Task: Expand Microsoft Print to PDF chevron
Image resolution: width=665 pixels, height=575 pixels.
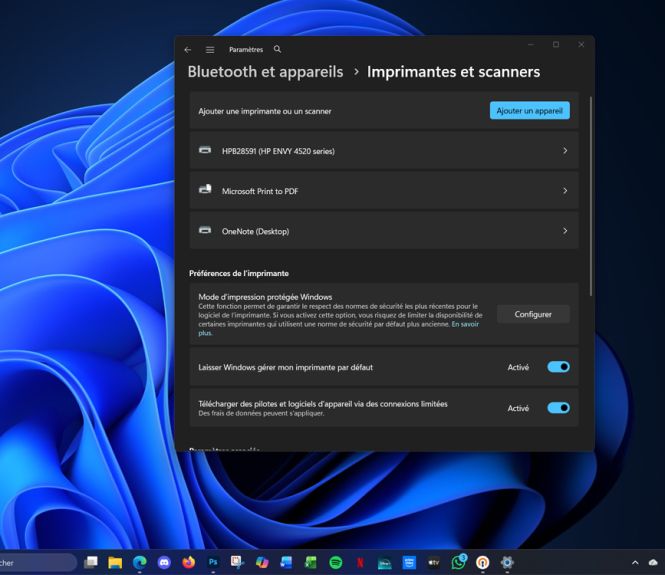Action: tap(565, 191)
